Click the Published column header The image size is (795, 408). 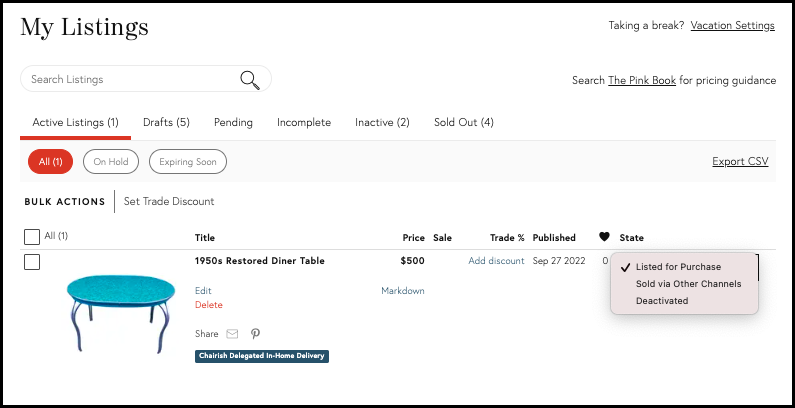click(x=554, y=237)
